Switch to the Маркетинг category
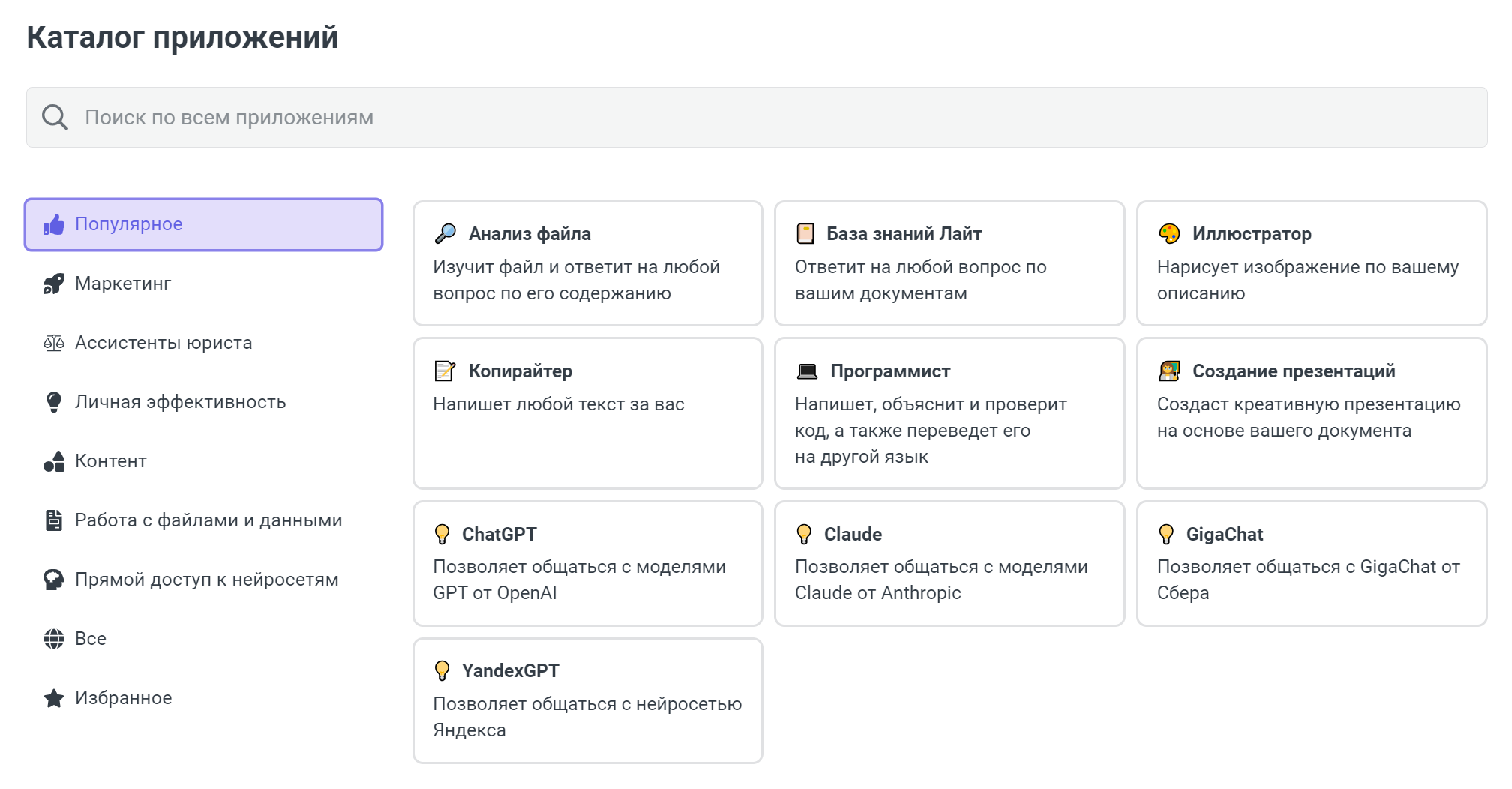 coord(123,283)
